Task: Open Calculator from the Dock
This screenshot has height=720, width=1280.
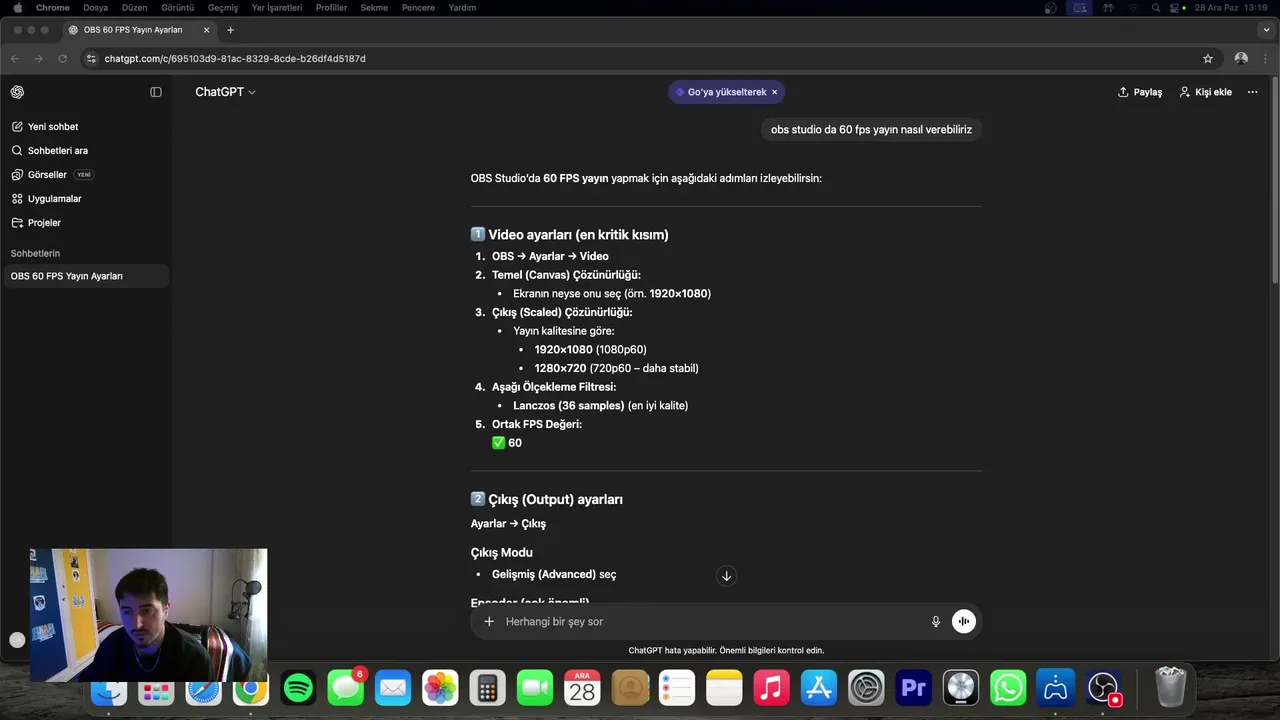Action: [x=487, y=688]
